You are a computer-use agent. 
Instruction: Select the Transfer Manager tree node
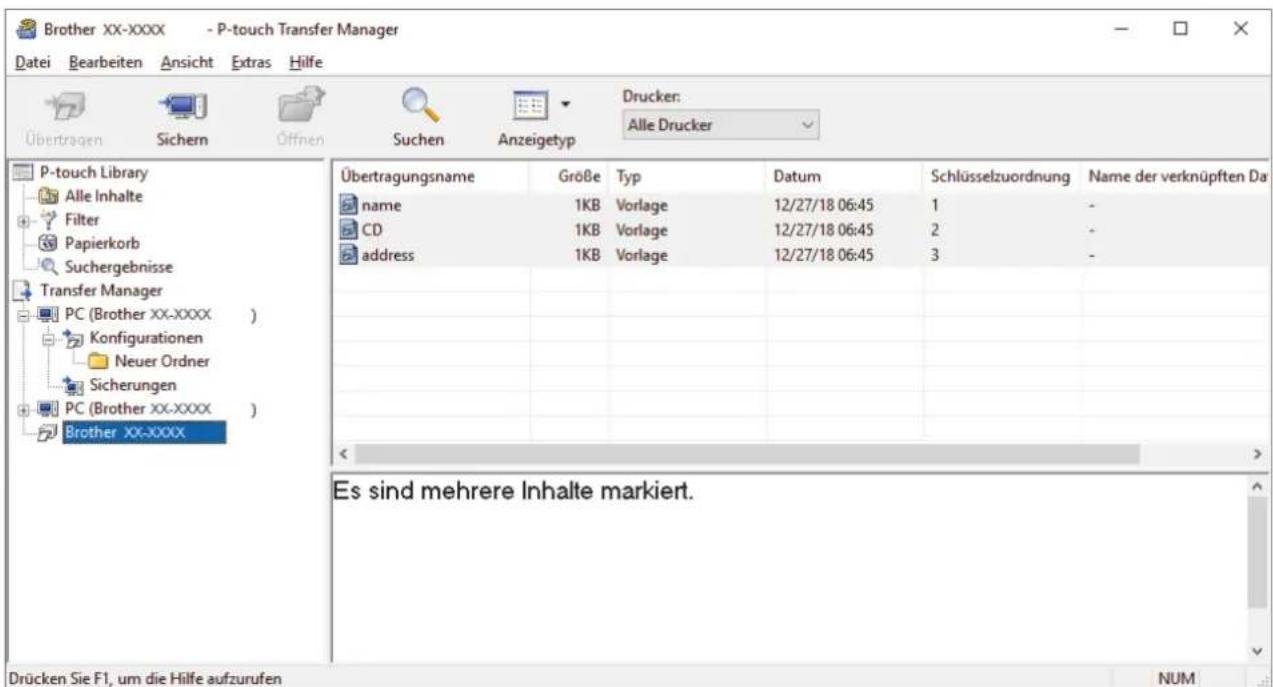point(100,291)
